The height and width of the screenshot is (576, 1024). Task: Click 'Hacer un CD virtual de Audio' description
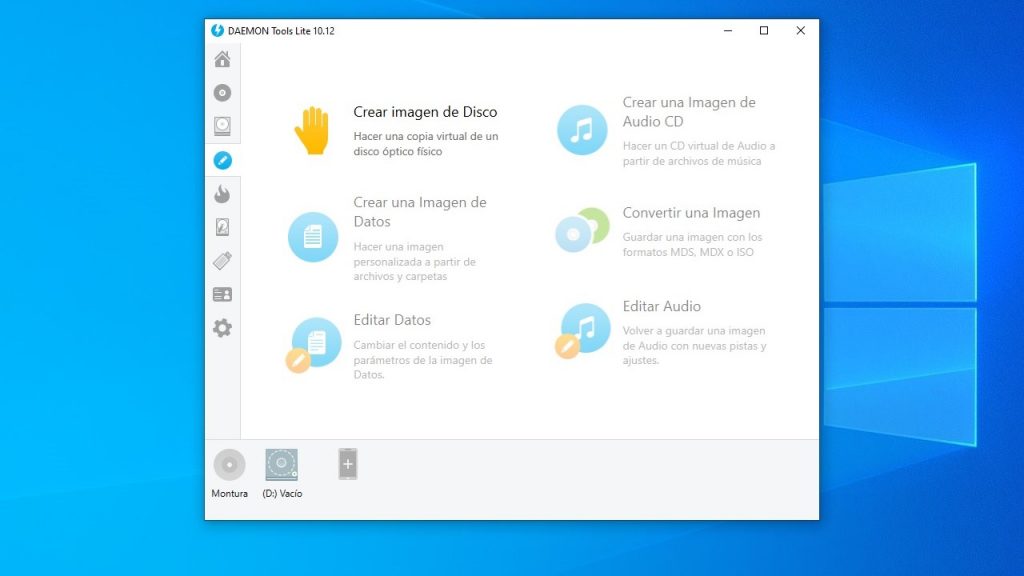(699, 153)
